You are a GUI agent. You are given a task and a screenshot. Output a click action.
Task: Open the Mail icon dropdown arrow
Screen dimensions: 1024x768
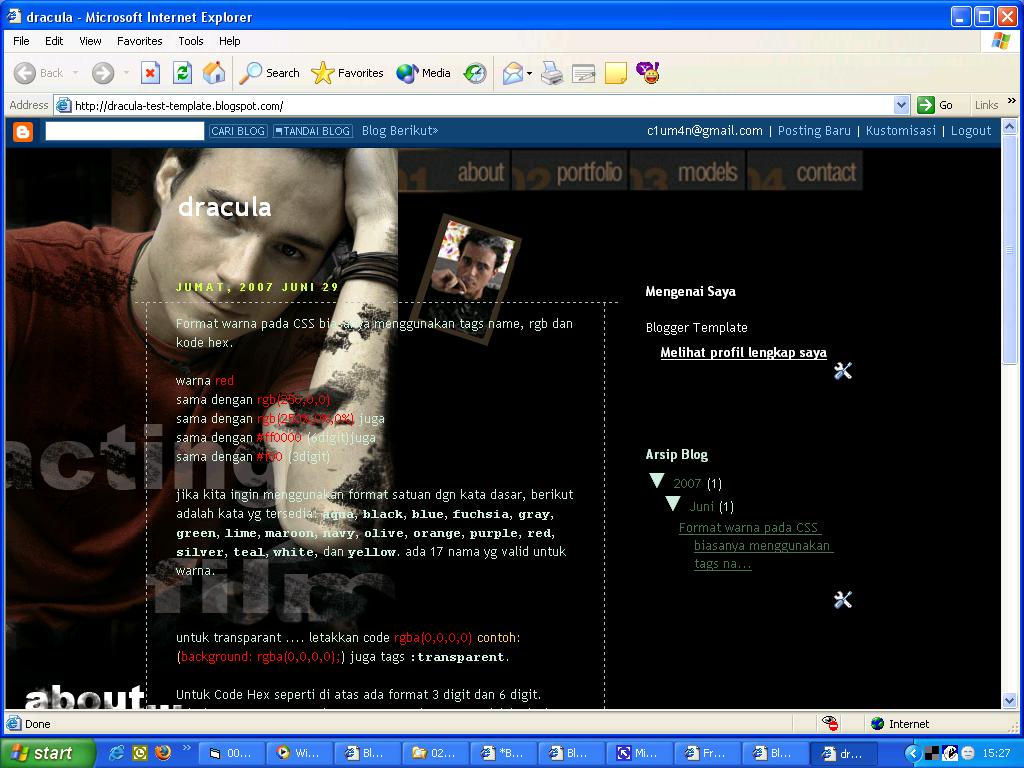[x=530, y=73]
